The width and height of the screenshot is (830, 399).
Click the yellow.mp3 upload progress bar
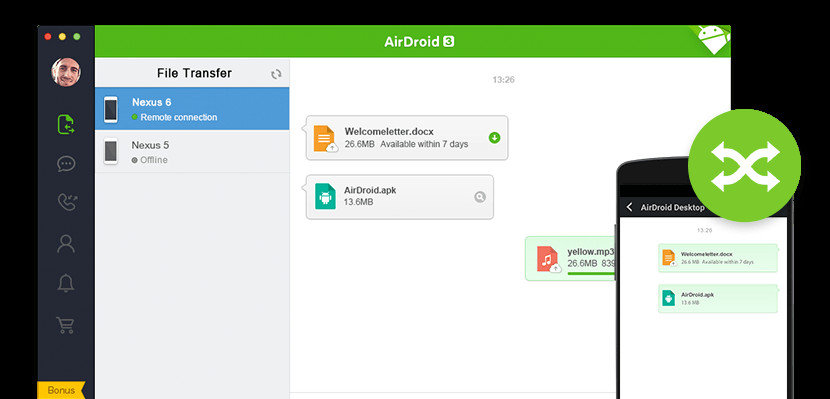[591, 274]
